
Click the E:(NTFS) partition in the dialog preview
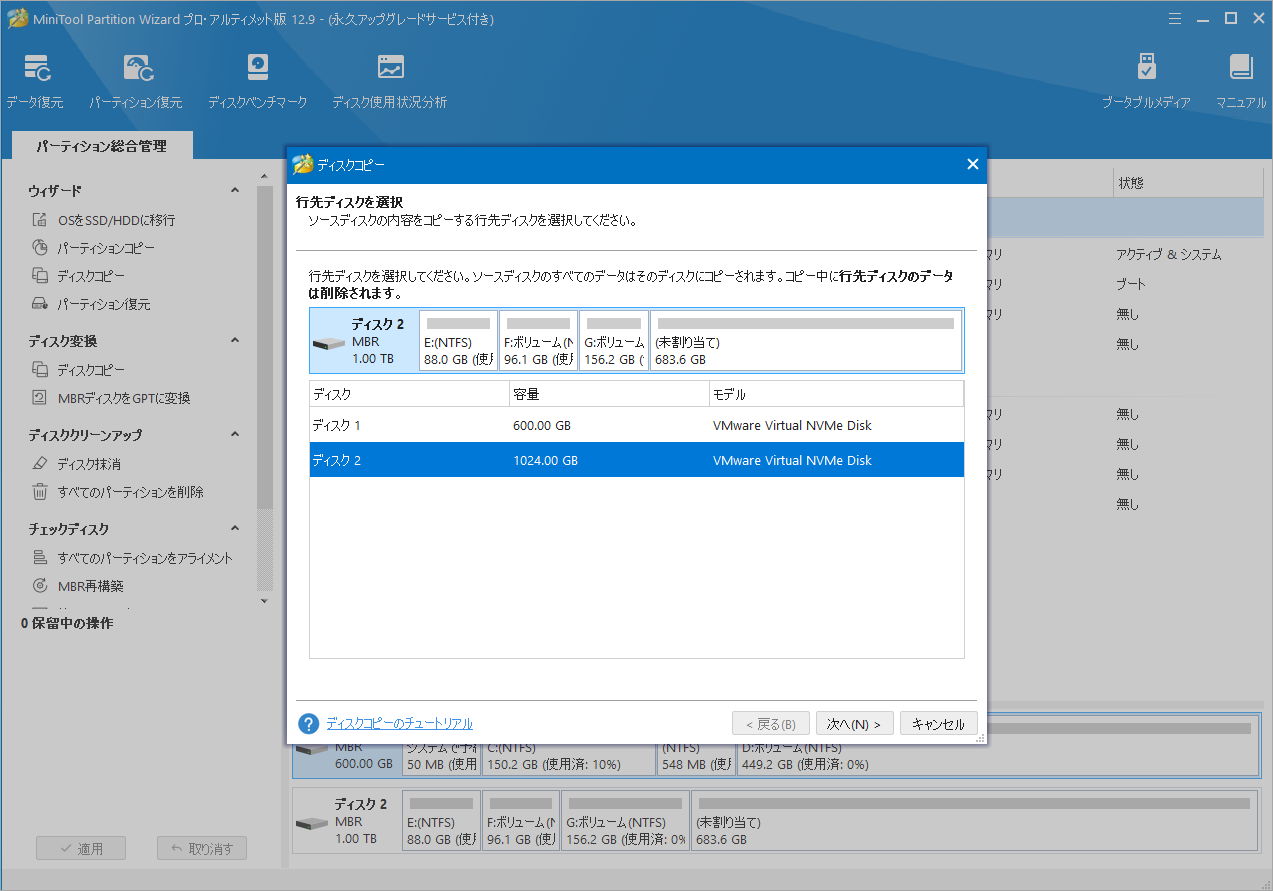coord(458,341)
